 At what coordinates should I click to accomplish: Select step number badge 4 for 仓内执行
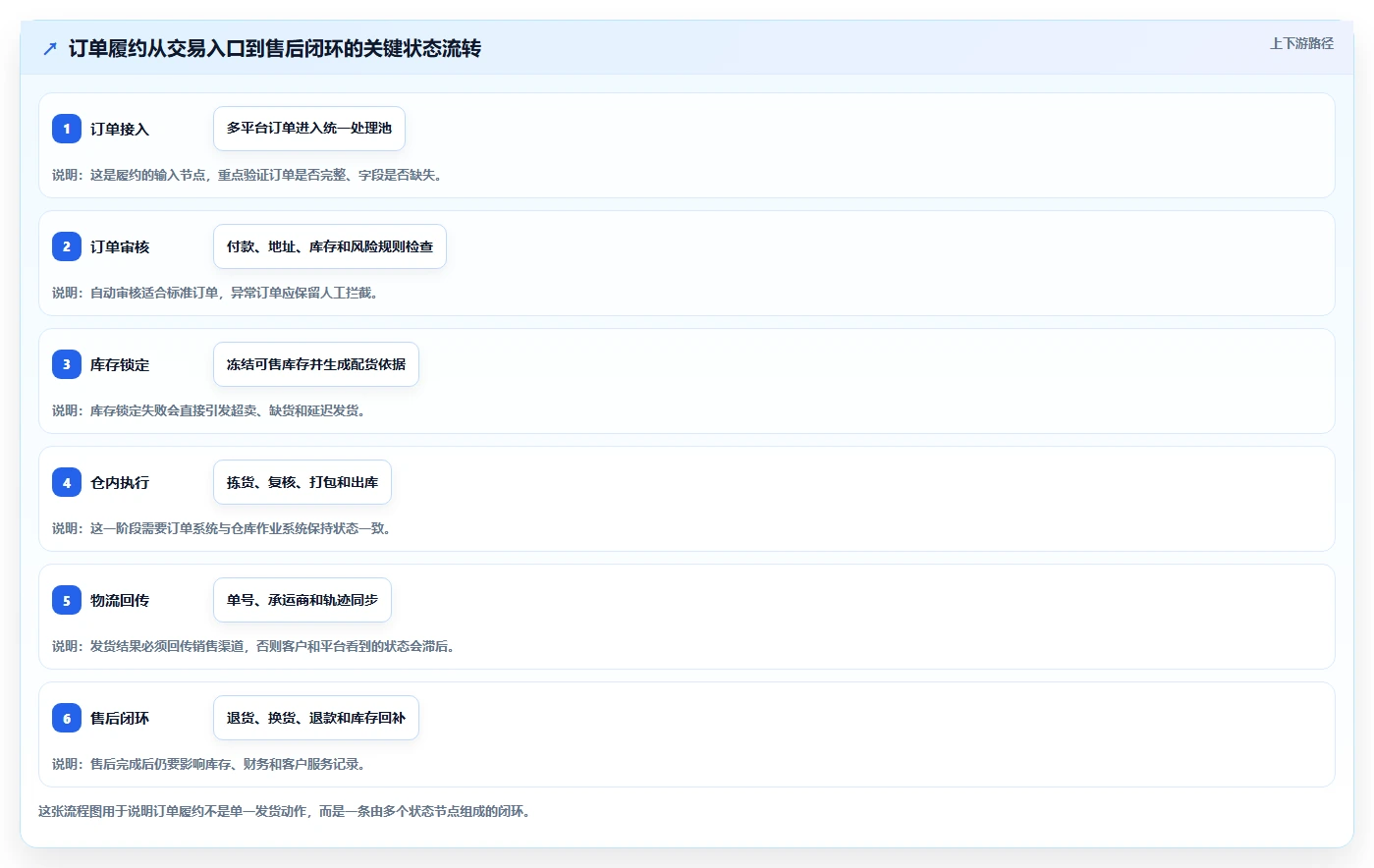click(x=67, y=482)
